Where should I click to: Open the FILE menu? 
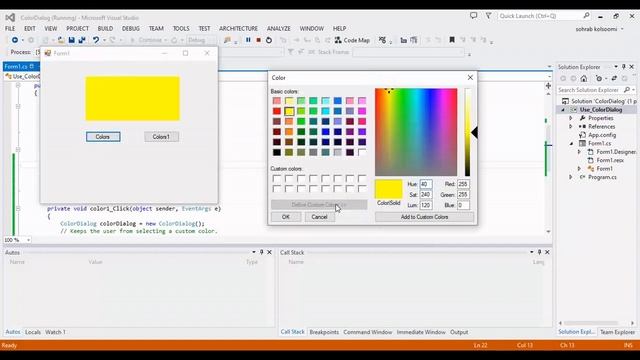pyautogui.click(x=10, y=29)
